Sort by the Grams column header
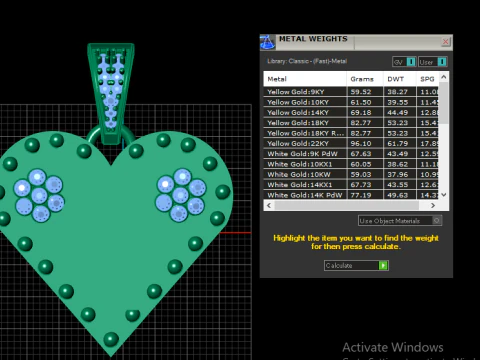The width and height of the screenshot is (480, 360). (x=365, y=79)
